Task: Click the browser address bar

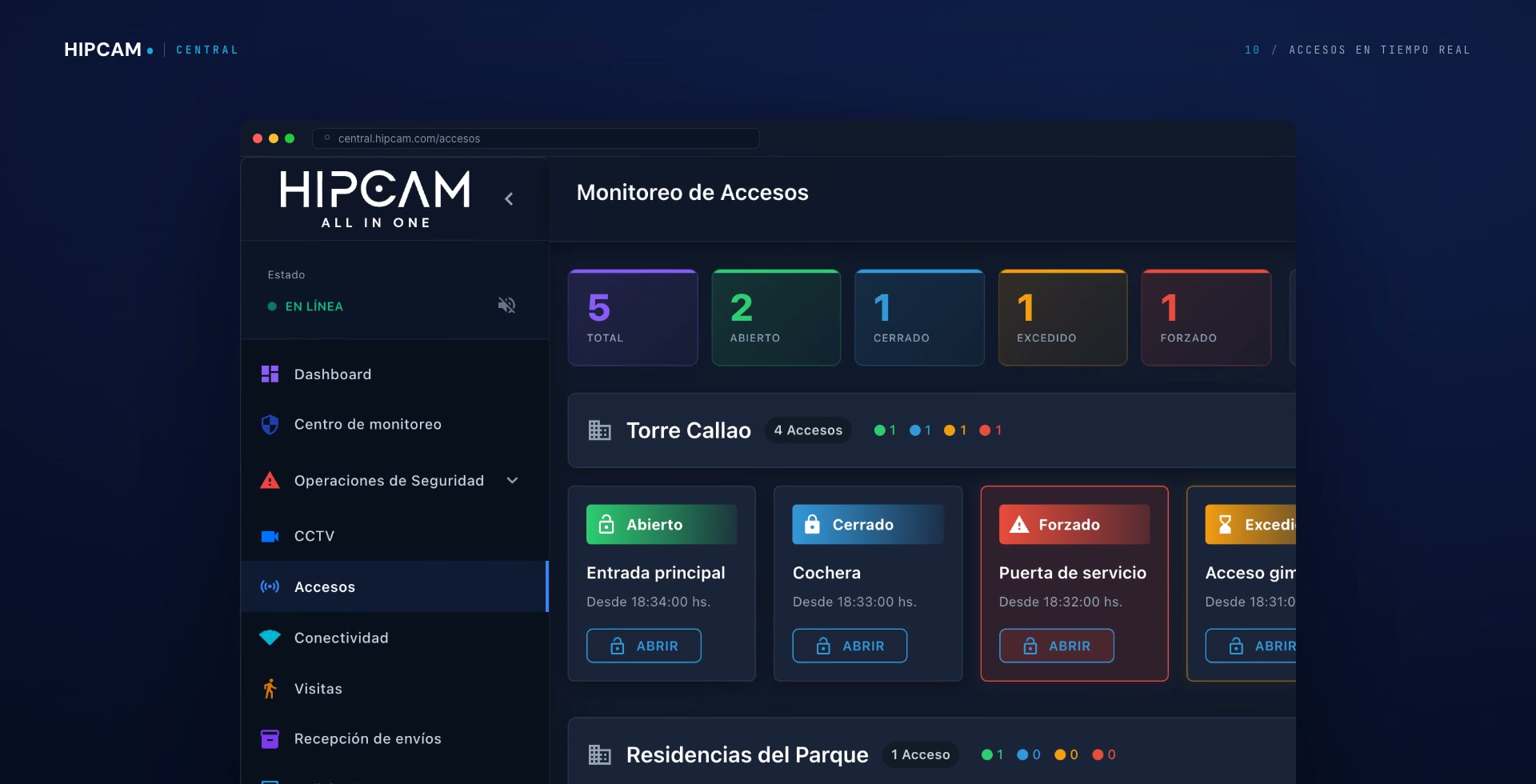Action: [x=536, y=138]
